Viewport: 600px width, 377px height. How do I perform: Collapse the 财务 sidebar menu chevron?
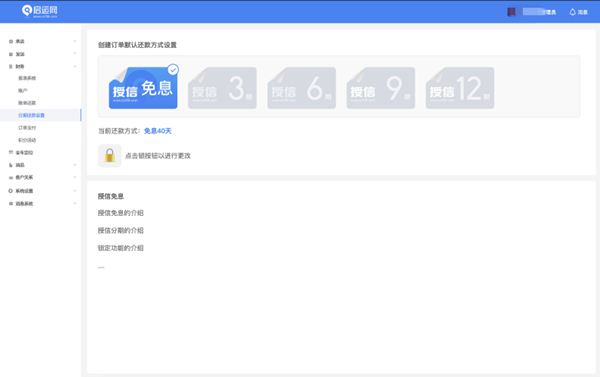(75, 66)
